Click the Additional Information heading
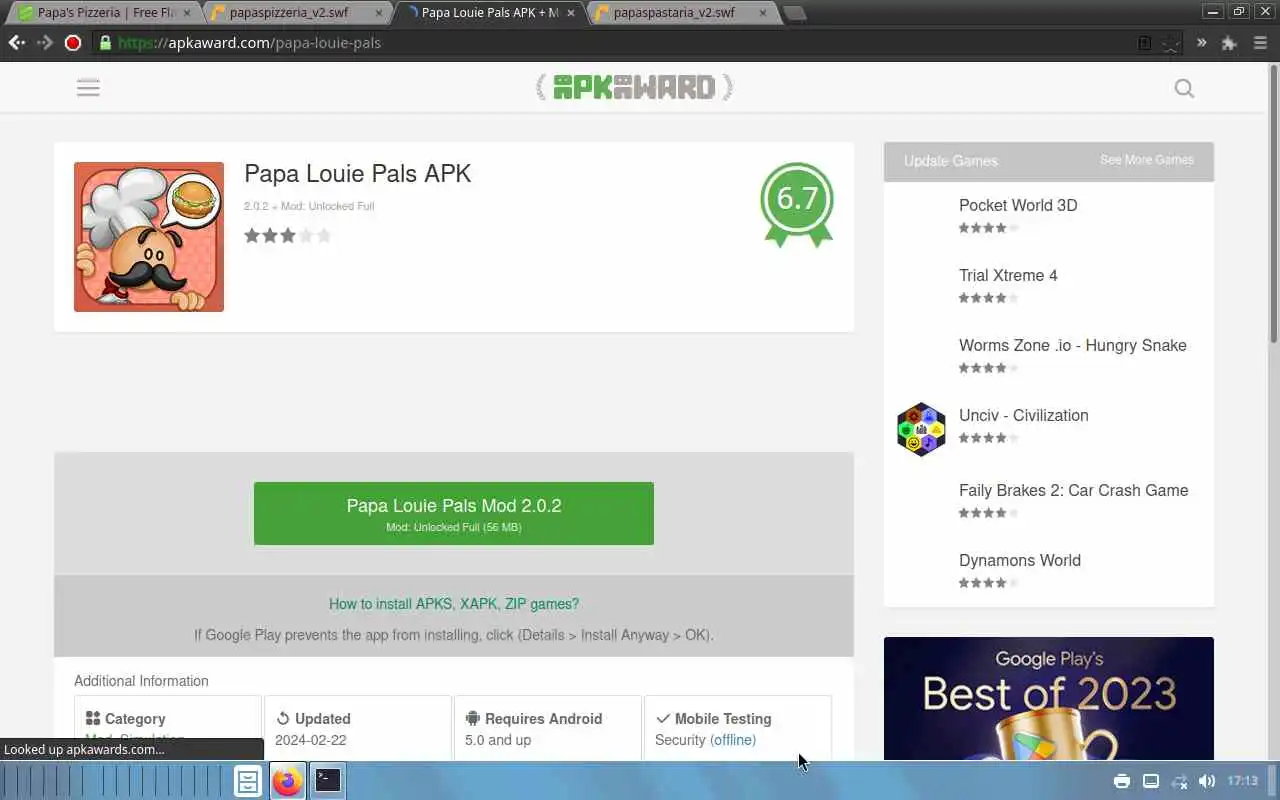This screenshot has width=1280, height=800. tap(141, 681)
